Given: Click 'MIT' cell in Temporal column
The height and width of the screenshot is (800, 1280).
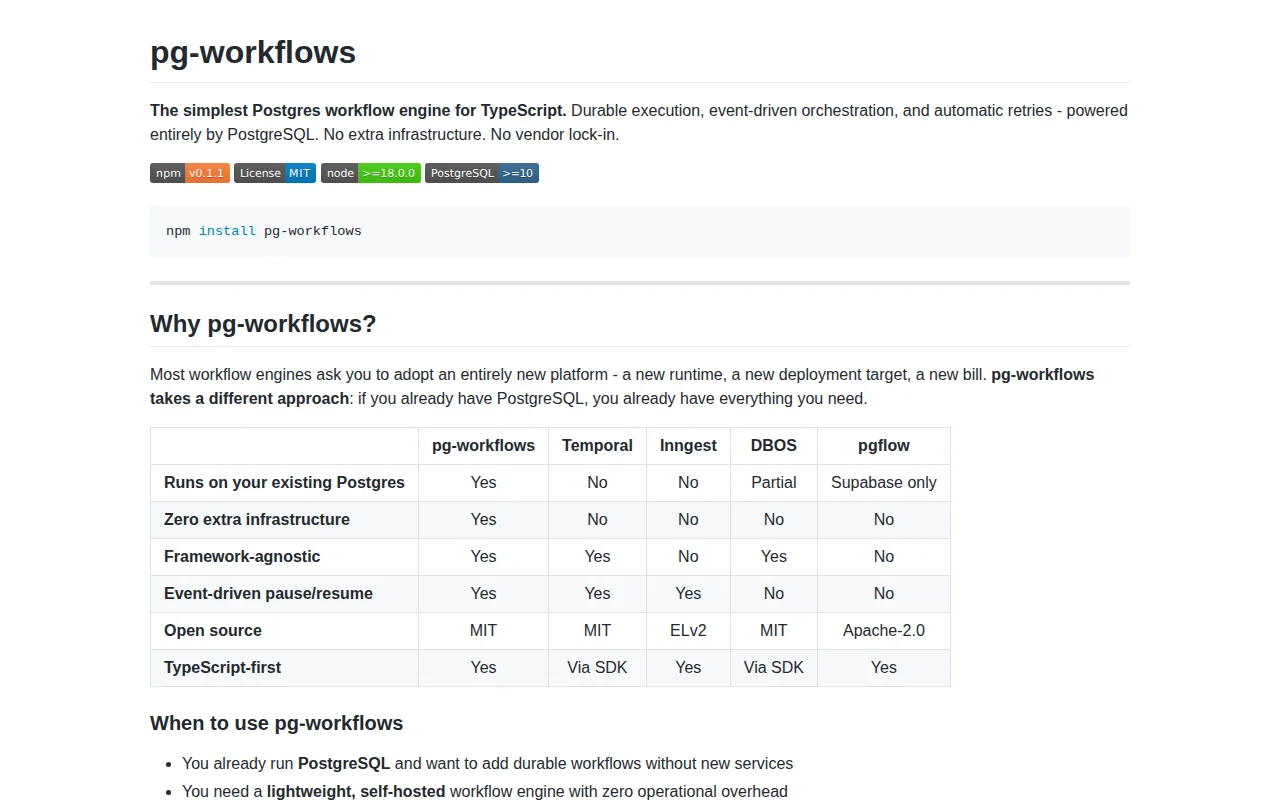Looking at the screenshot, I should point(597,631).
